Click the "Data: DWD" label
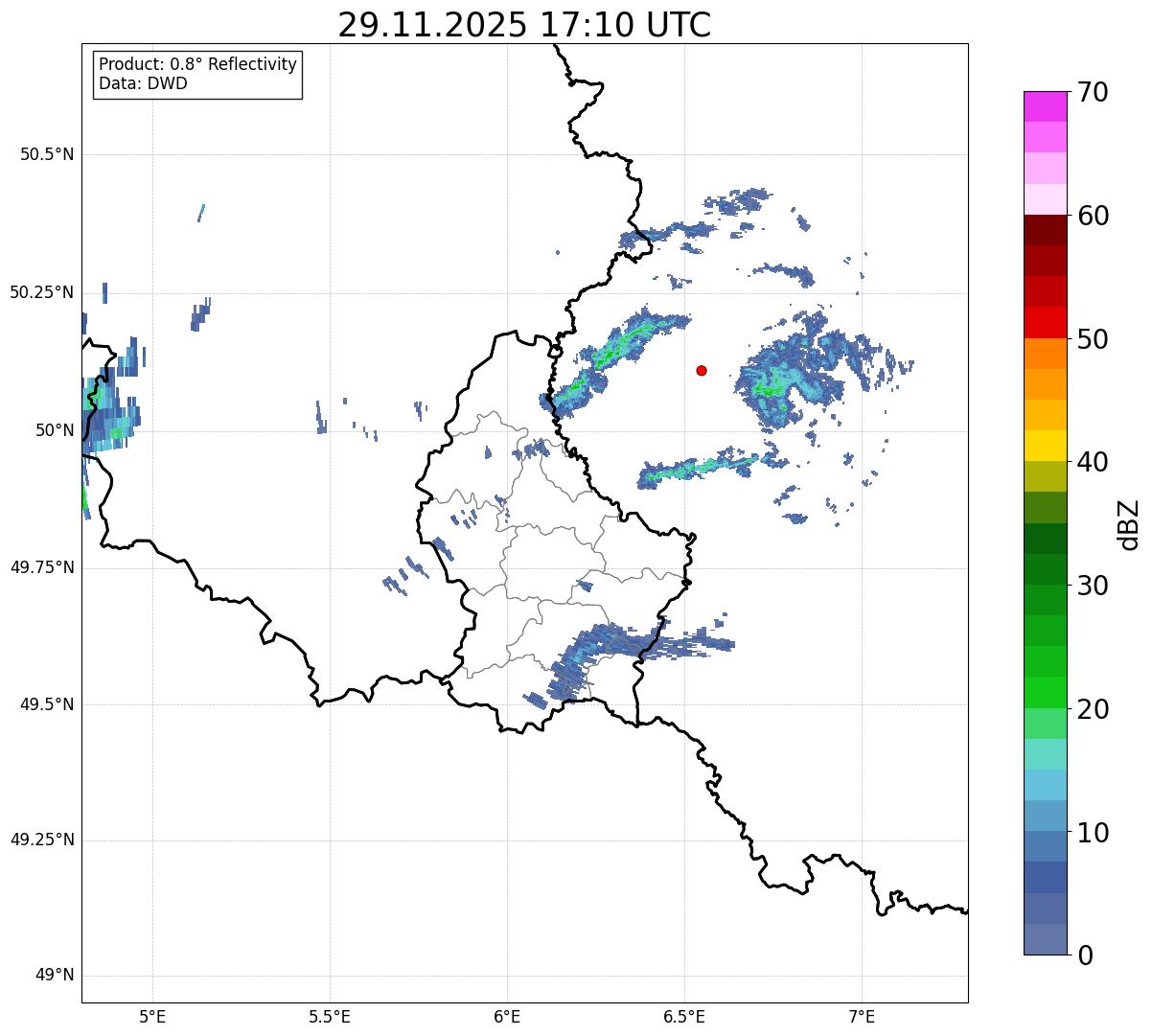The image size is (1152, 1036). pos(143,83)
